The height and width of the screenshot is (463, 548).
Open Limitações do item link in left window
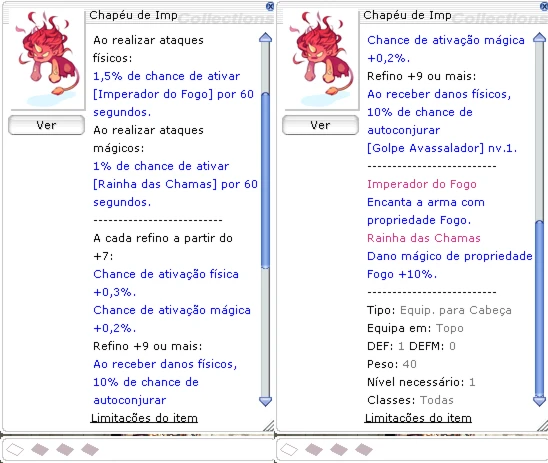[144, 418]
